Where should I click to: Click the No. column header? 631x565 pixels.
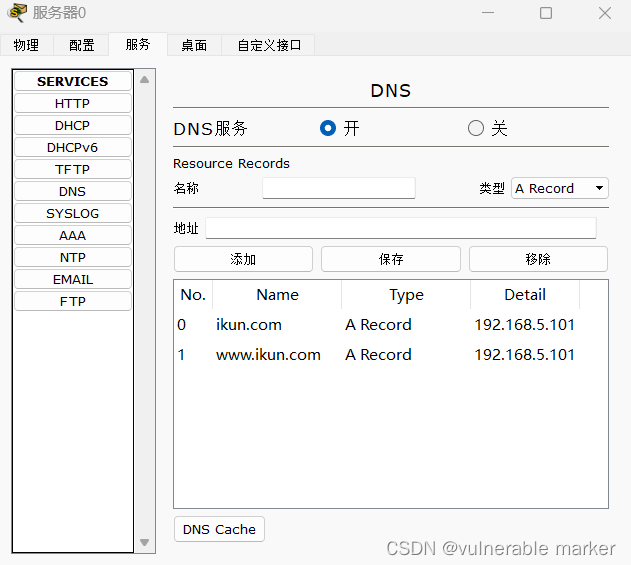point(193,295)
